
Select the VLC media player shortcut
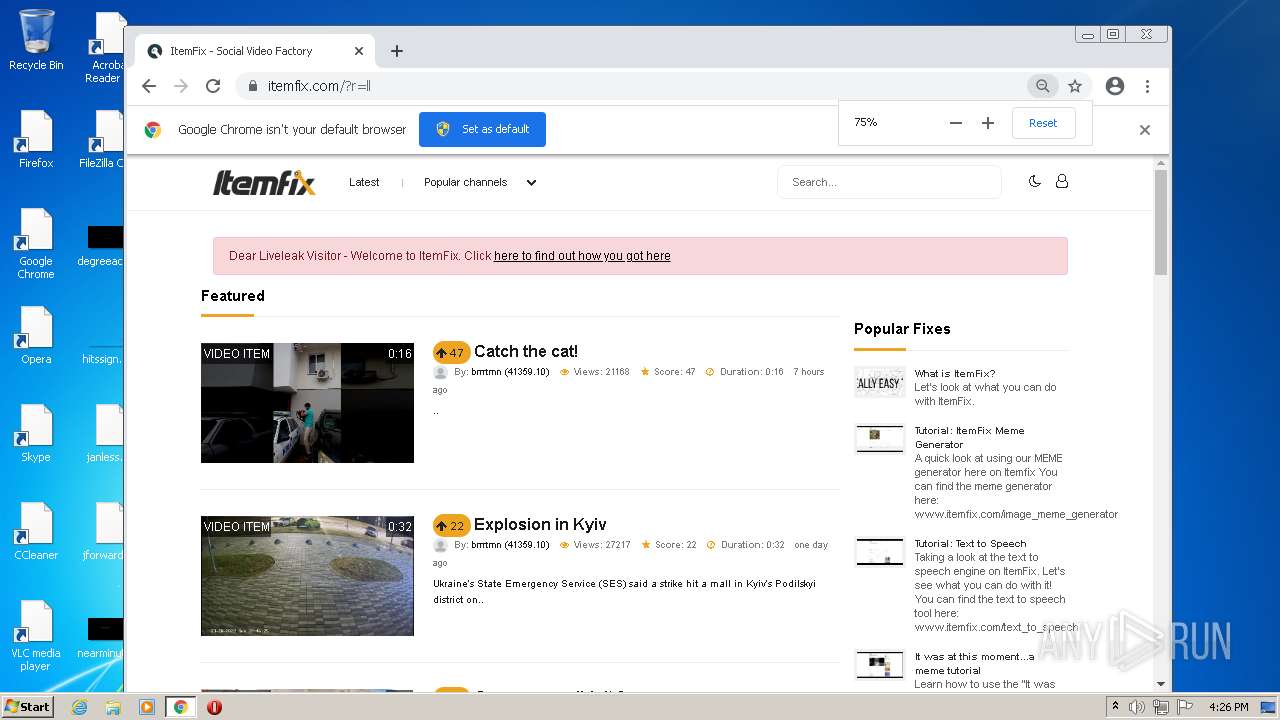35,636
